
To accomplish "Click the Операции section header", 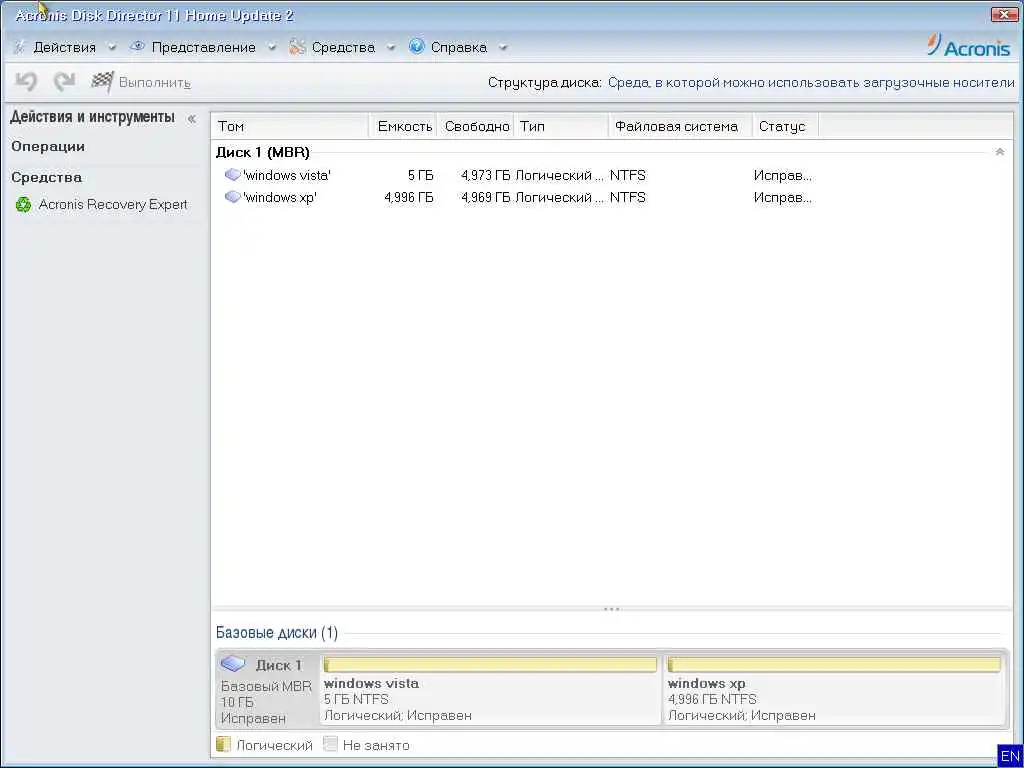I will [48, 146].
